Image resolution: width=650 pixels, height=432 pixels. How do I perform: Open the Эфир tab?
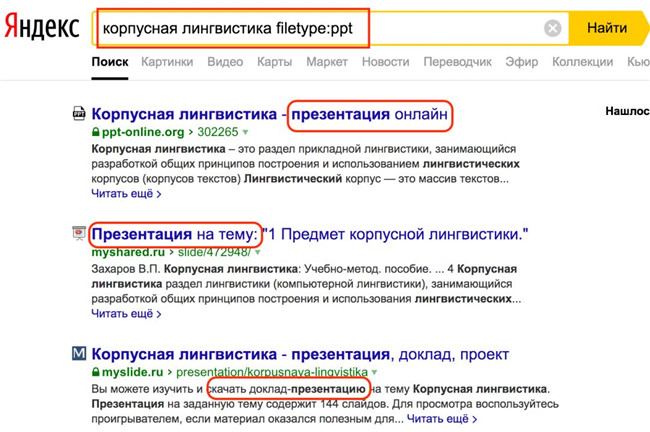(521, 62)
